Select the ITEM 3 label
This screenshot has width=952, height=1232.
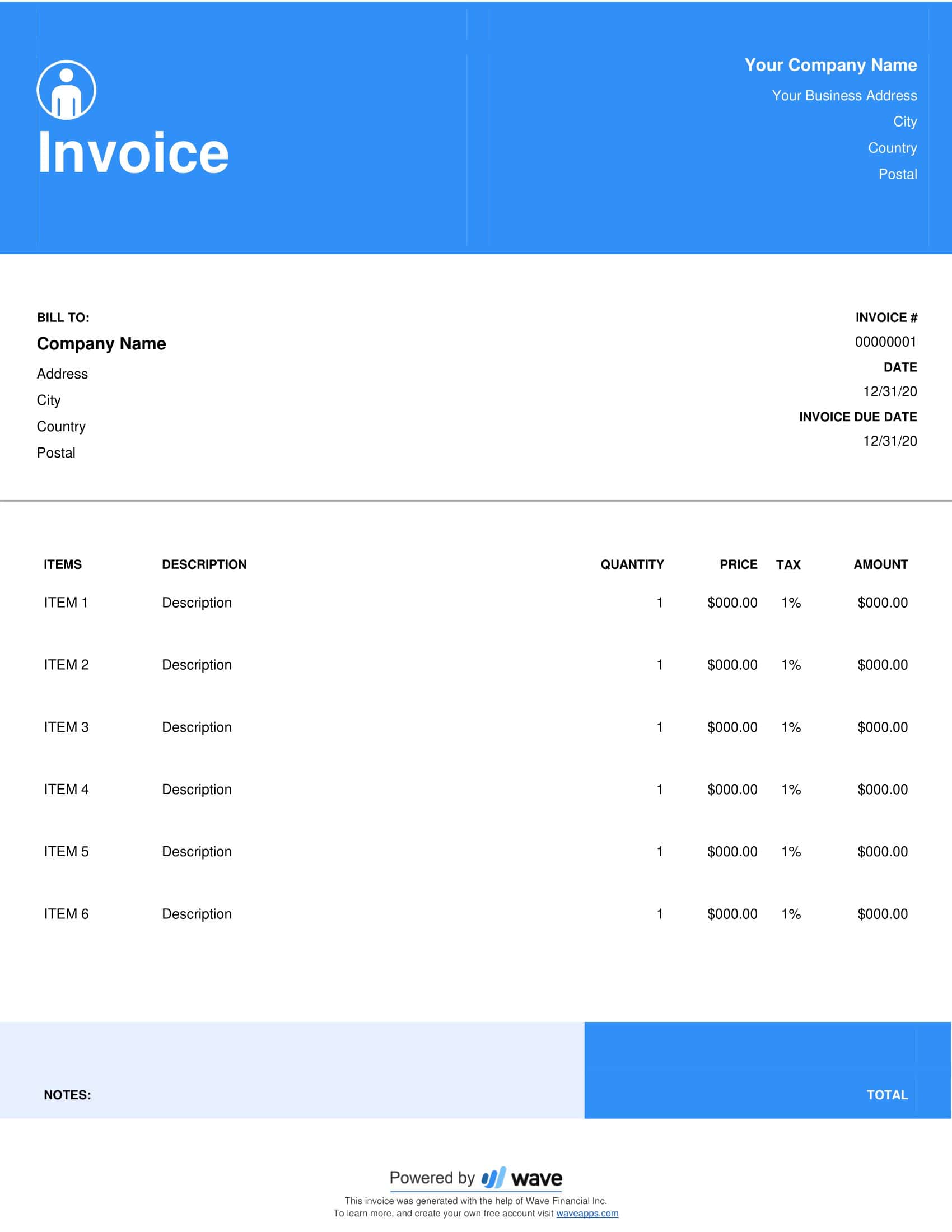pos(66,727)
